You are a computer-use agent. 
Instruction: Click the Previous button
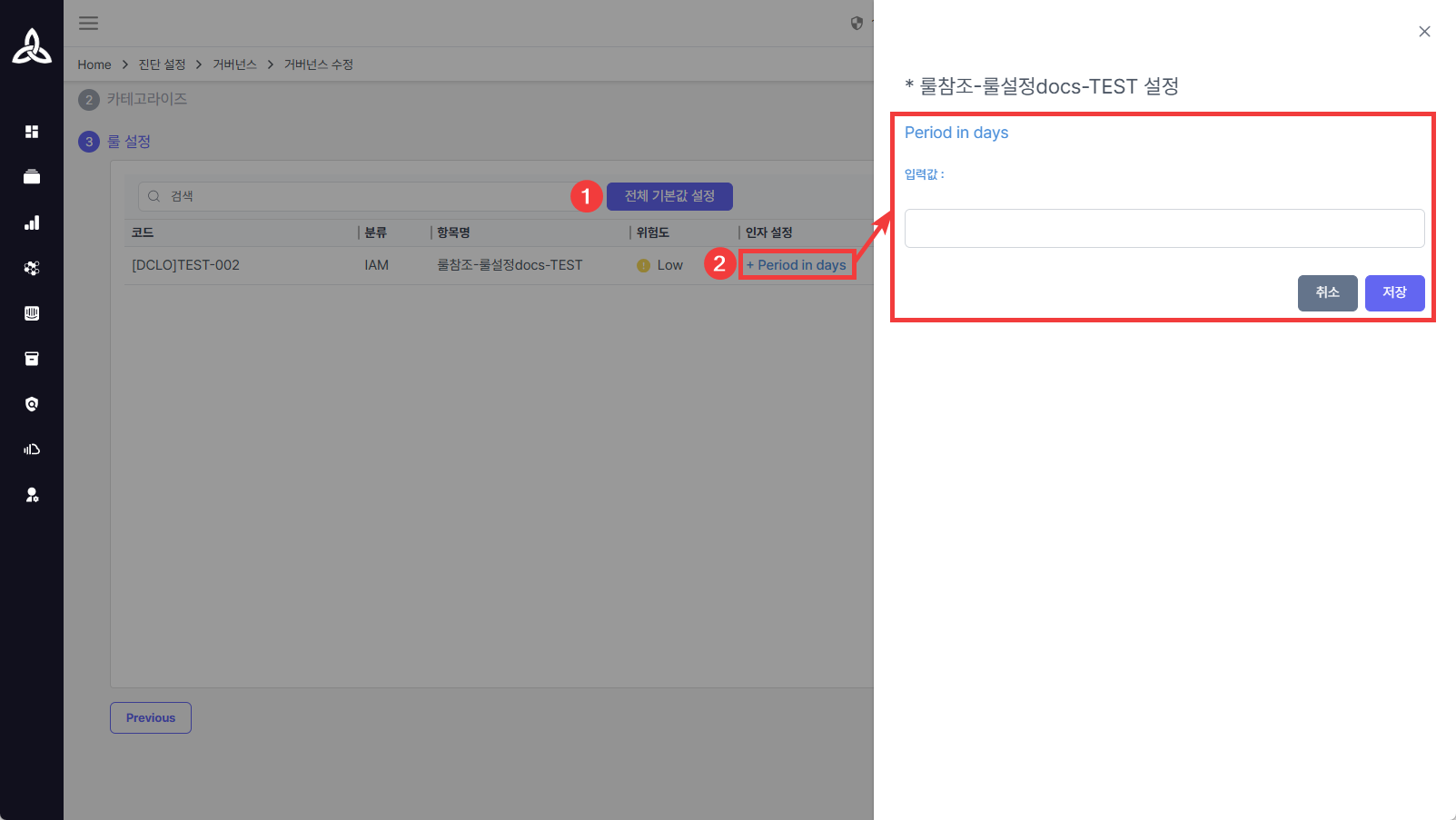[x=151, y=717]
